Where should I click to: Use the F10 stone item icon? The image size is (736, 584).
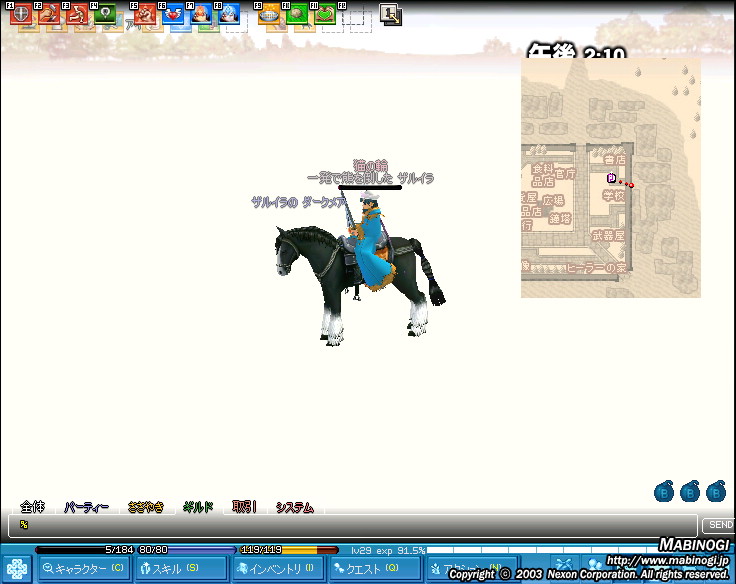click(x=297, y=14)
